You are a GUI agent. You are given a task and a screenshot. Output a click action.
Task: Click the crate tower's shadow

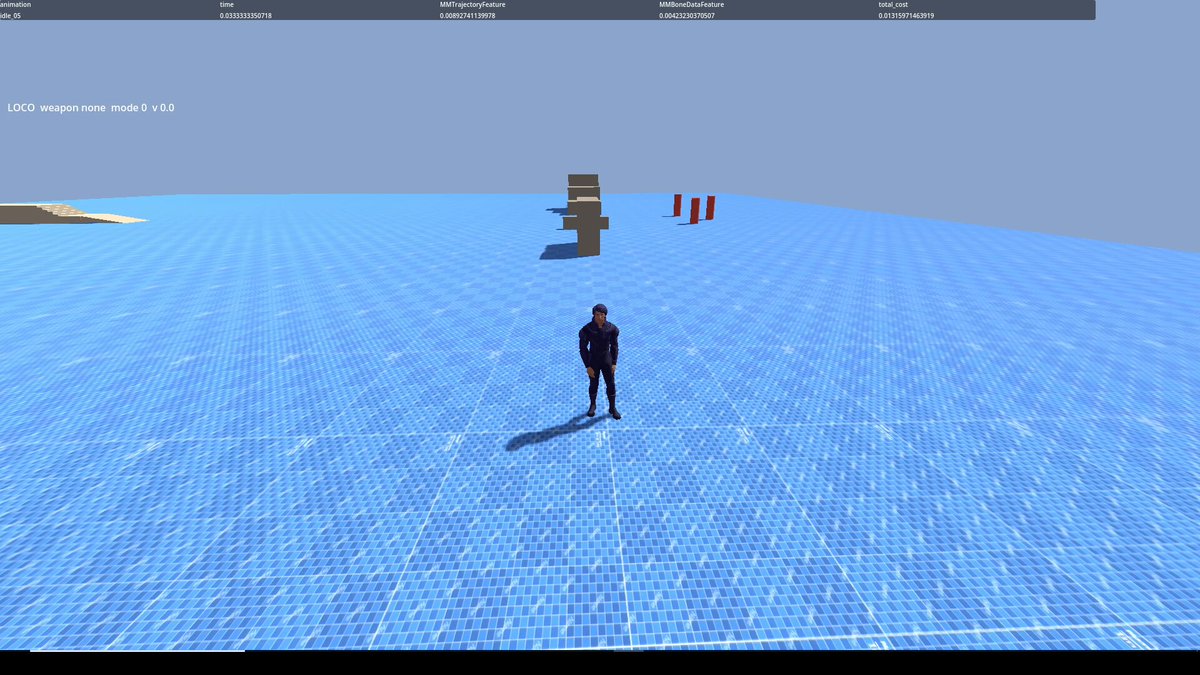tap(559, 250)
